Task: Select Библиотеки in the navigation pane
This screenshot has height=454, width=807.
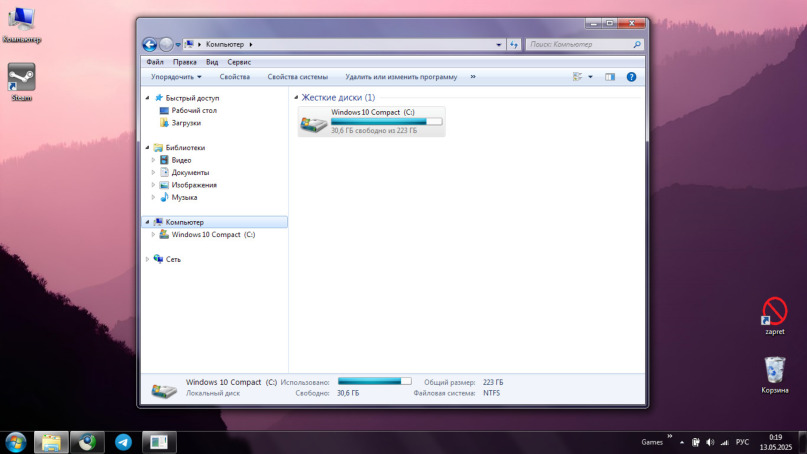Action: click(x=185, y=148)
